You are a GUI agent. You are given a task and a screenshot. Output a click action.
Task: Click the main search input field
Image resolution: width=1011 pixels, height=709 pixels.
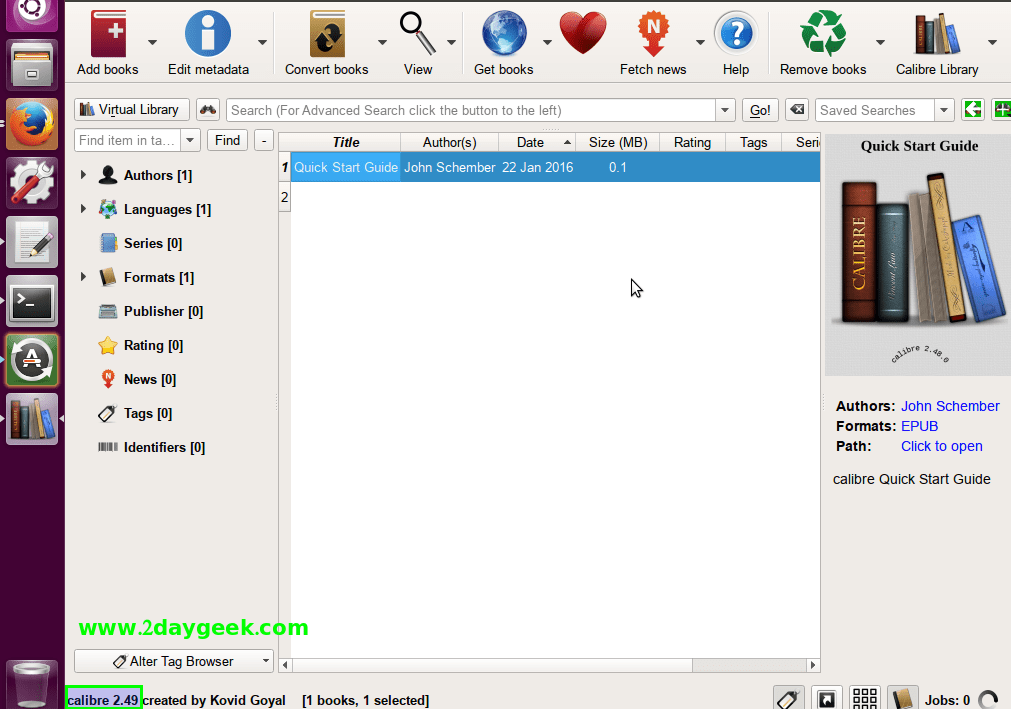[471, 110]
